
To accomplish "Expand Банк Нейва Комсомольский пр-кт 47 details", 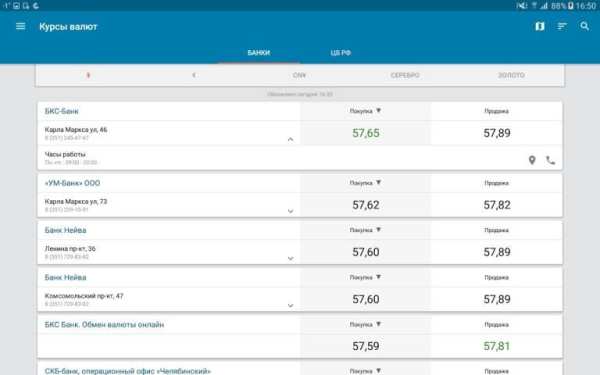I will [x=290, y=305].
